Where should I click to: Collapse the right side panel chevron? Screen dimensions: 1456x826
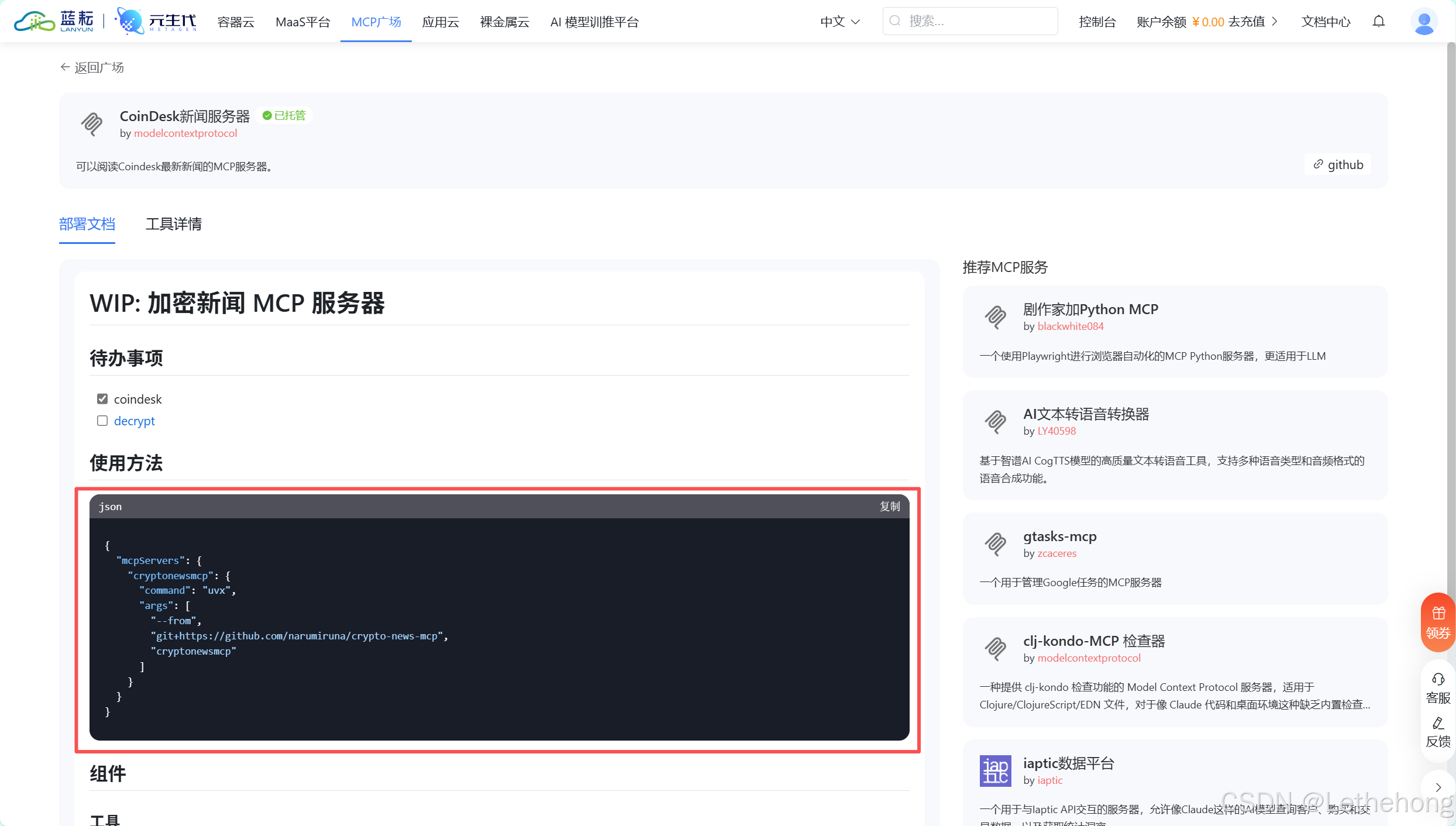1438,787
